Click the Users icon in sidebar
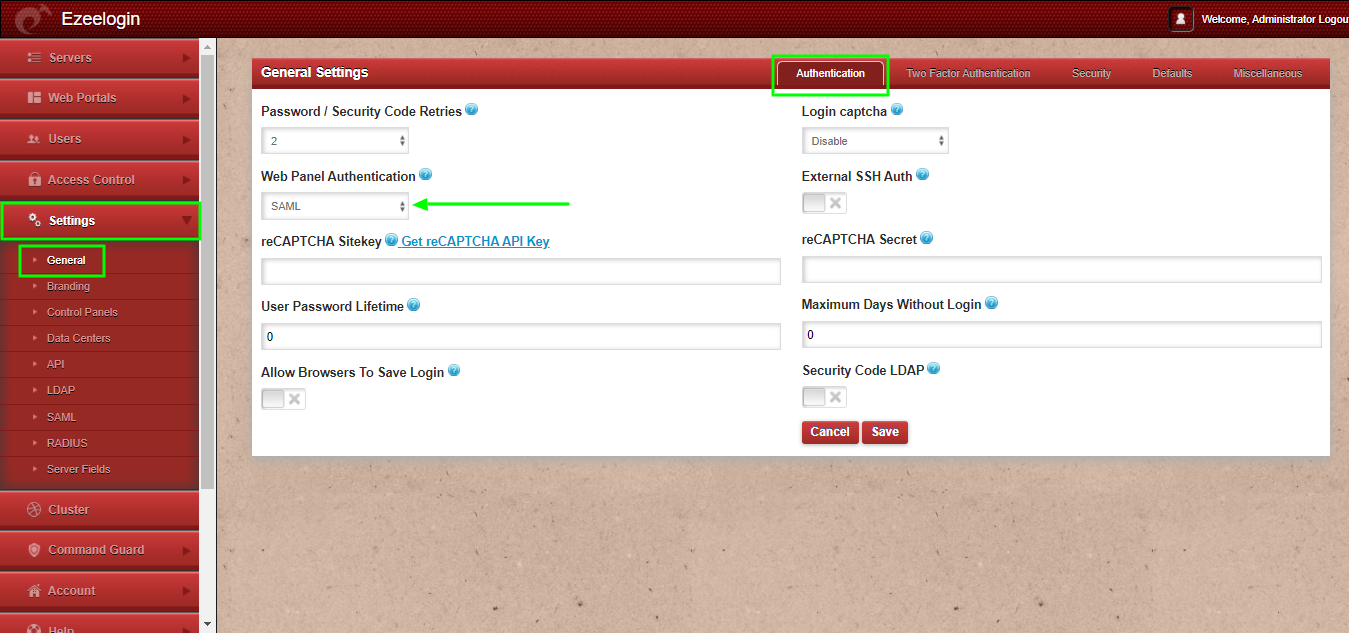Screen dimensions: 1349x633 (34, 139)
